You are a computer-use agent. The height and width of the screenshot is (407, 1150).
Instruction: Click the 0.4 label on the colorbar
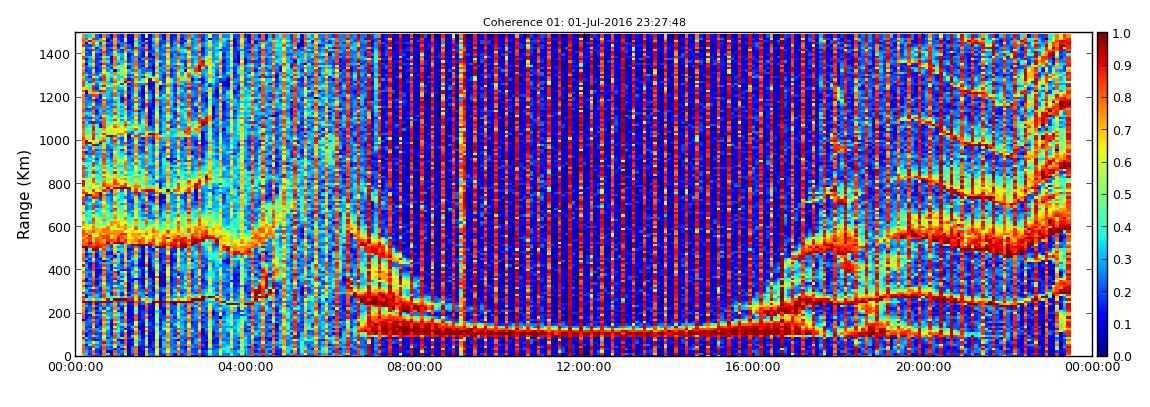point(1121,227)
